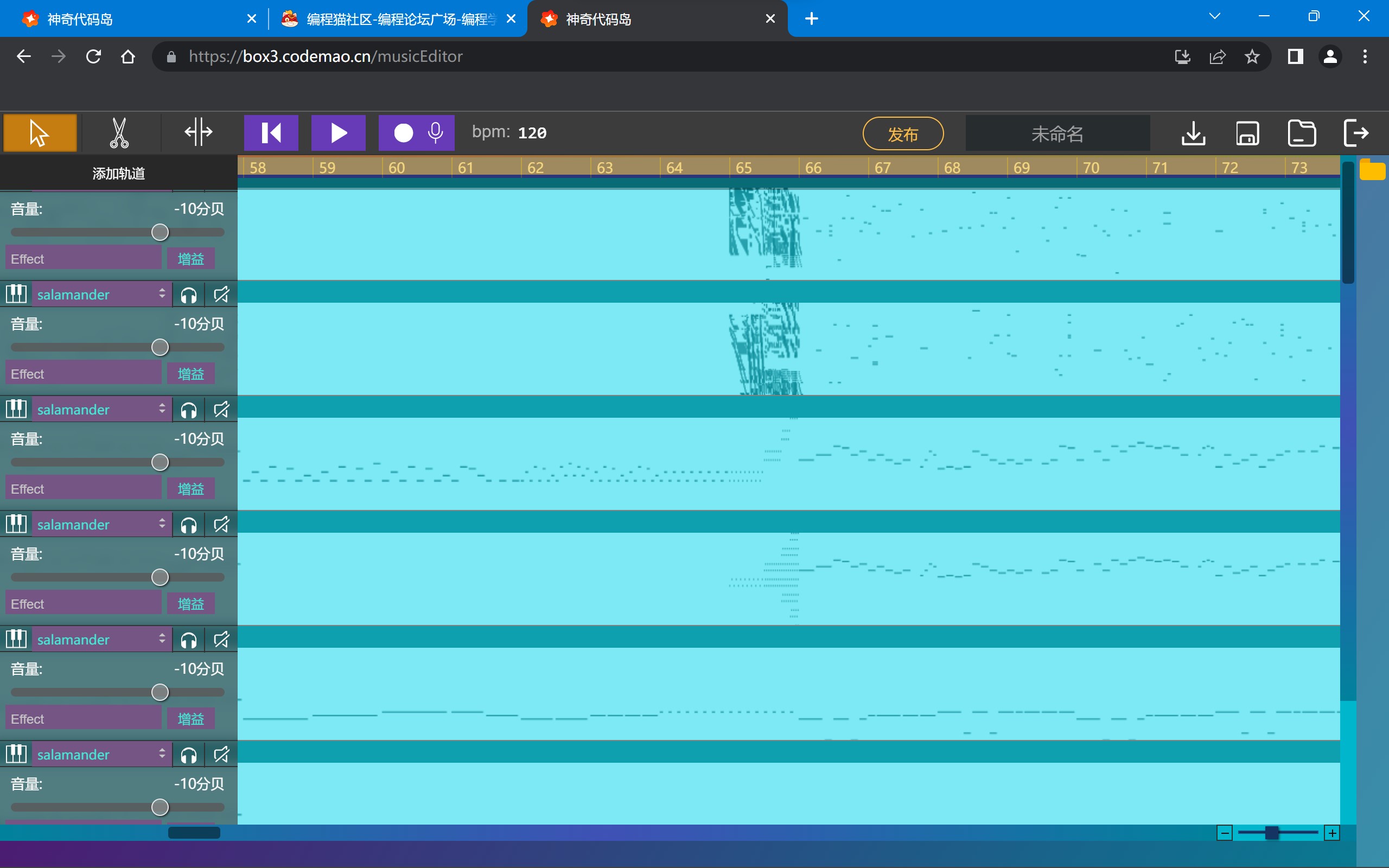Mute the fourth salamander track

(221, 640)
